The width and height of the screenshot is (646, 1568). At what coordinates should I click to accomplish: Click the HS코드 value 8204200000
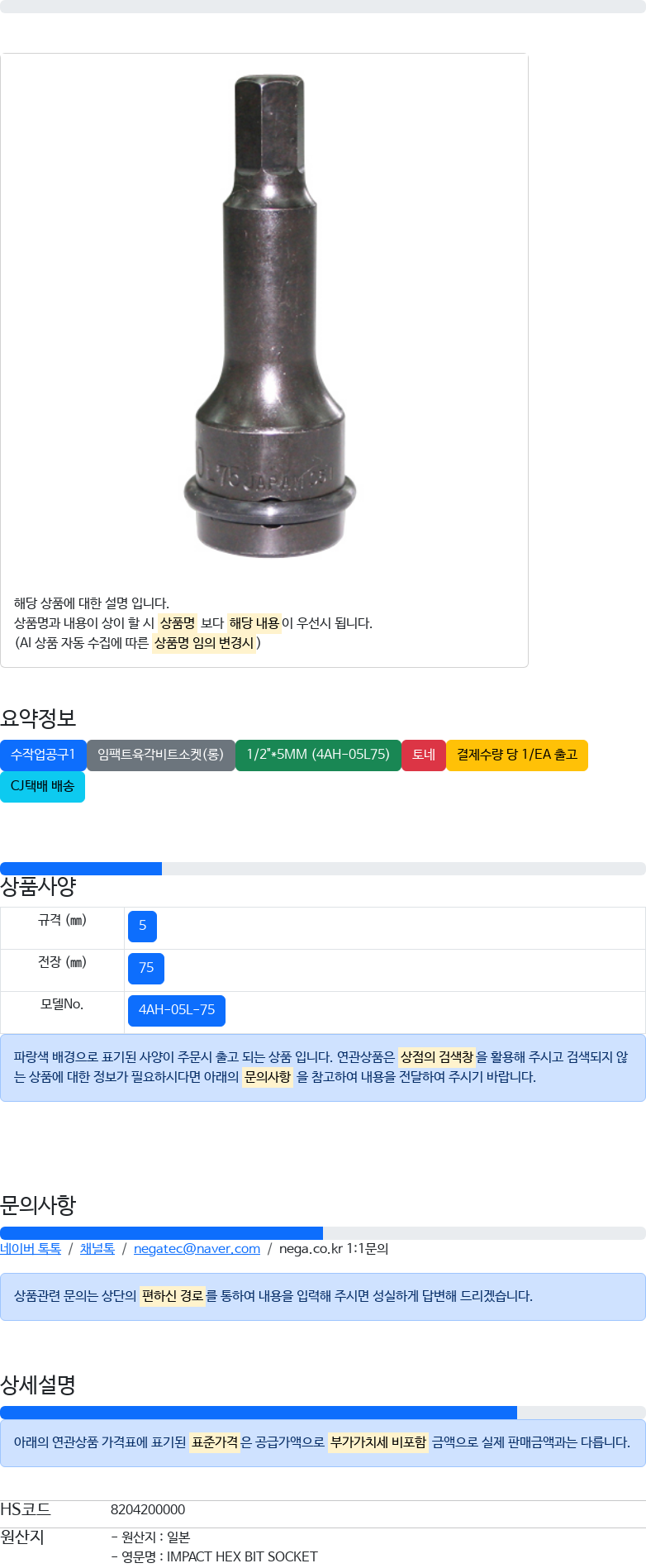coord(148,1509)
